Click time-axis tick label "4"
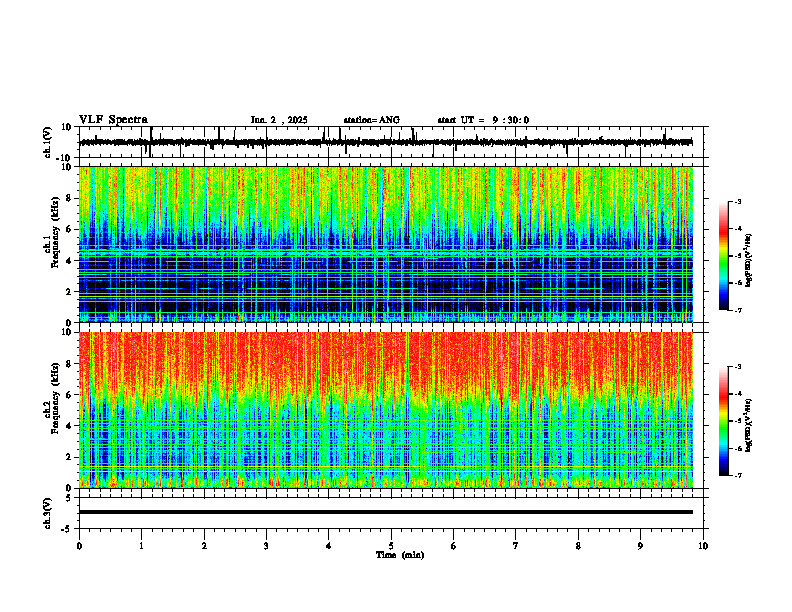 point(329,546)
